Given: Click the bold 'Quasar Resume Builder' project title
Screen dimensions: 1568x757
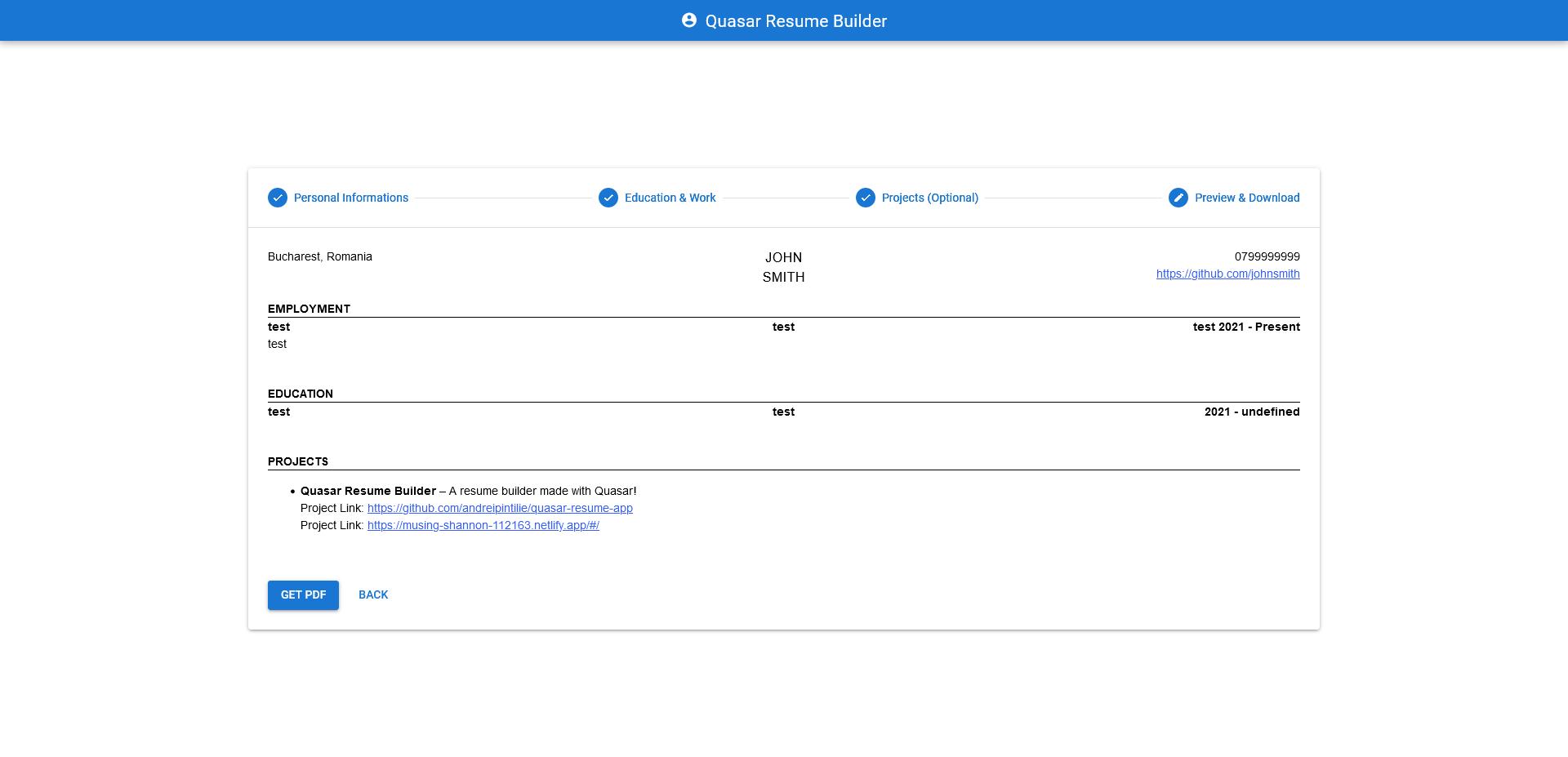Looking at the screenshot, I should coord(368,491).
